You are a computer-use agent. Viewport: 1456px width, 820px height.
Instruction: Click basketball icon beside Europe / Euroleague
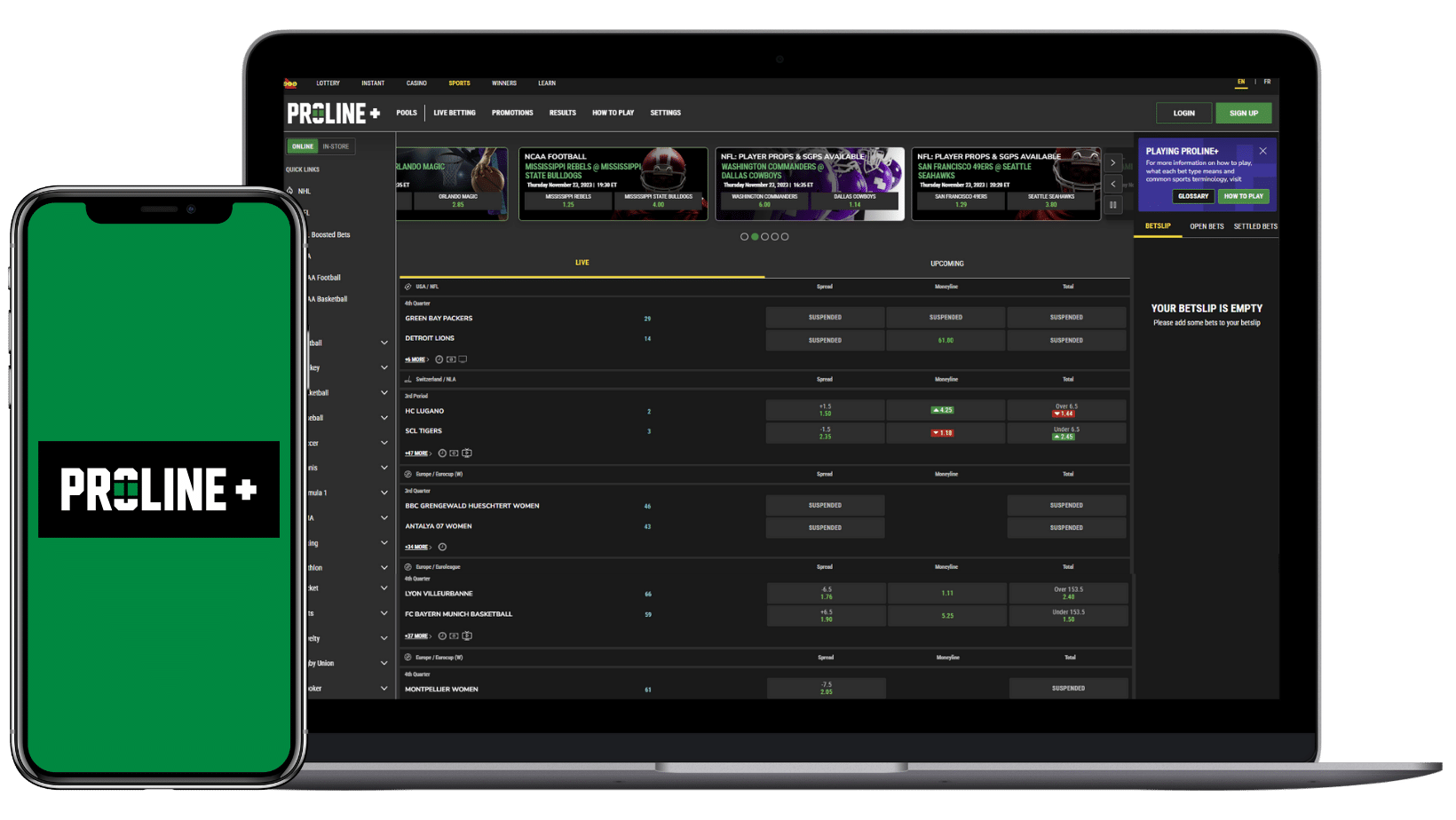pos(408,567)
